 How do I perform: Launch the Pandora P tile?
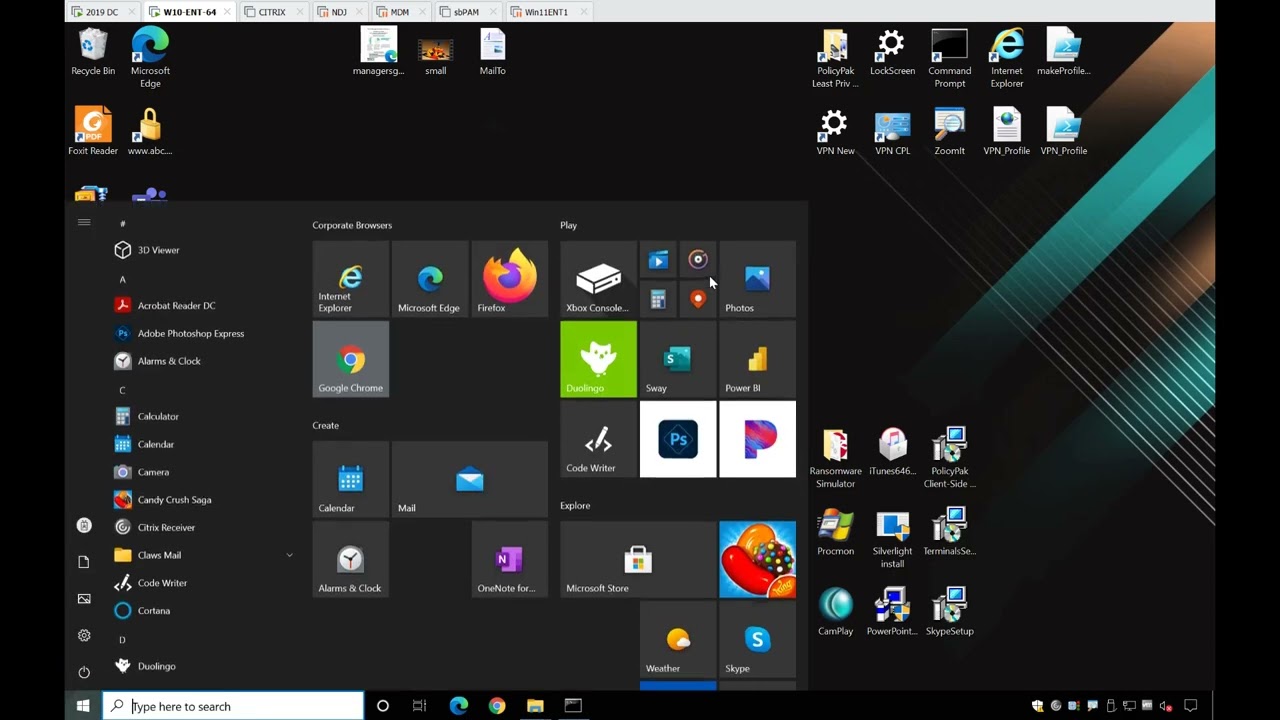[758, 439]
